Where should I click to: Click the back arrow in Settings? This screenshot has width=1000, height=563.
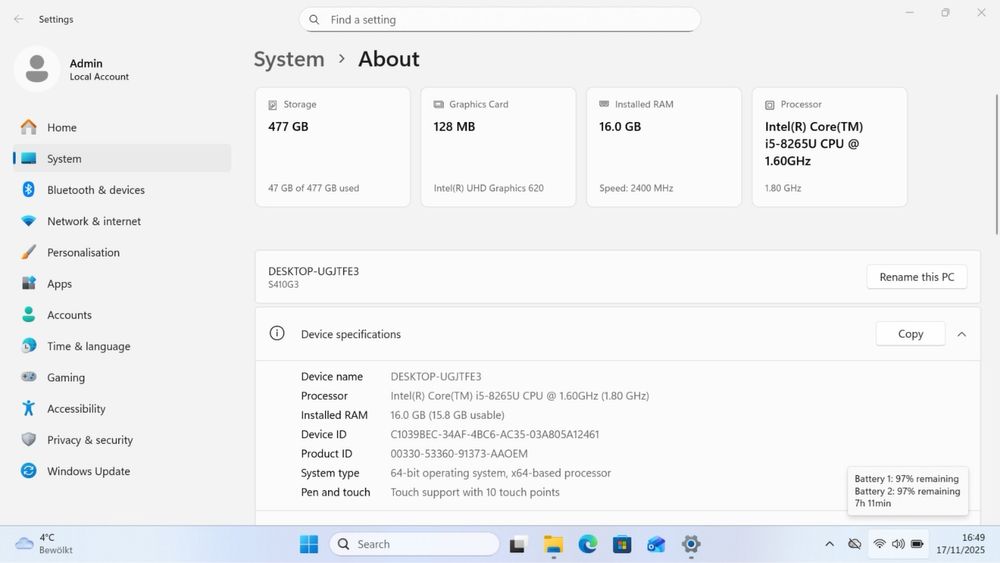(18, 19)
